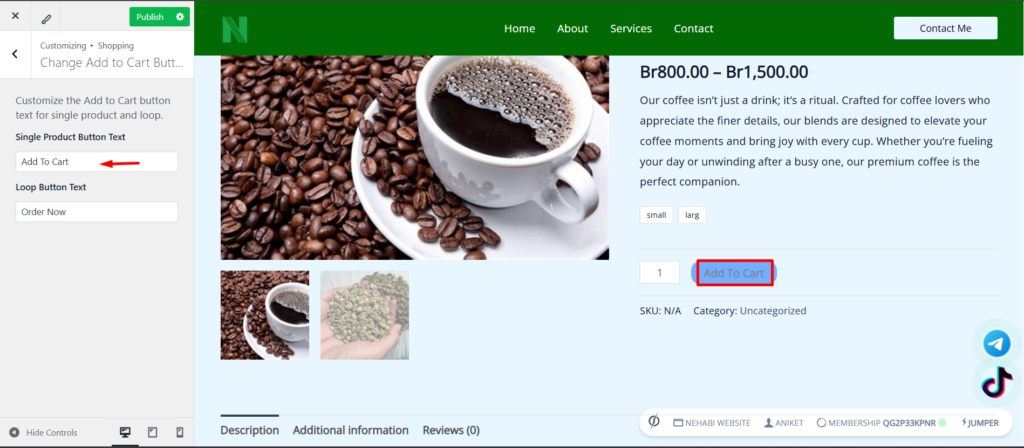1024x448 pixels.
Task: Click the phi symbol icon in bottom bar
Action: (654, 422)
